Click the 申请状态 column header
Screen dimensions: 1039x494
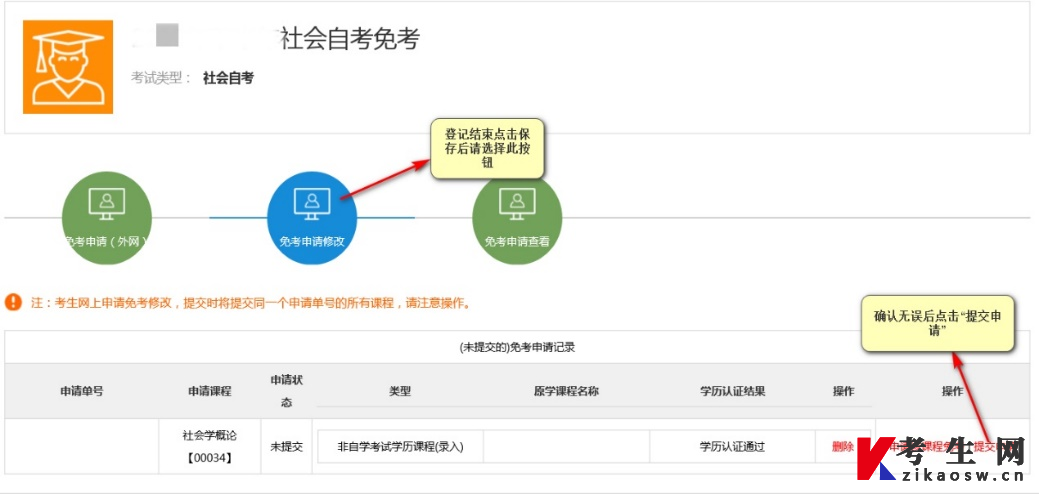coord(287,391)
